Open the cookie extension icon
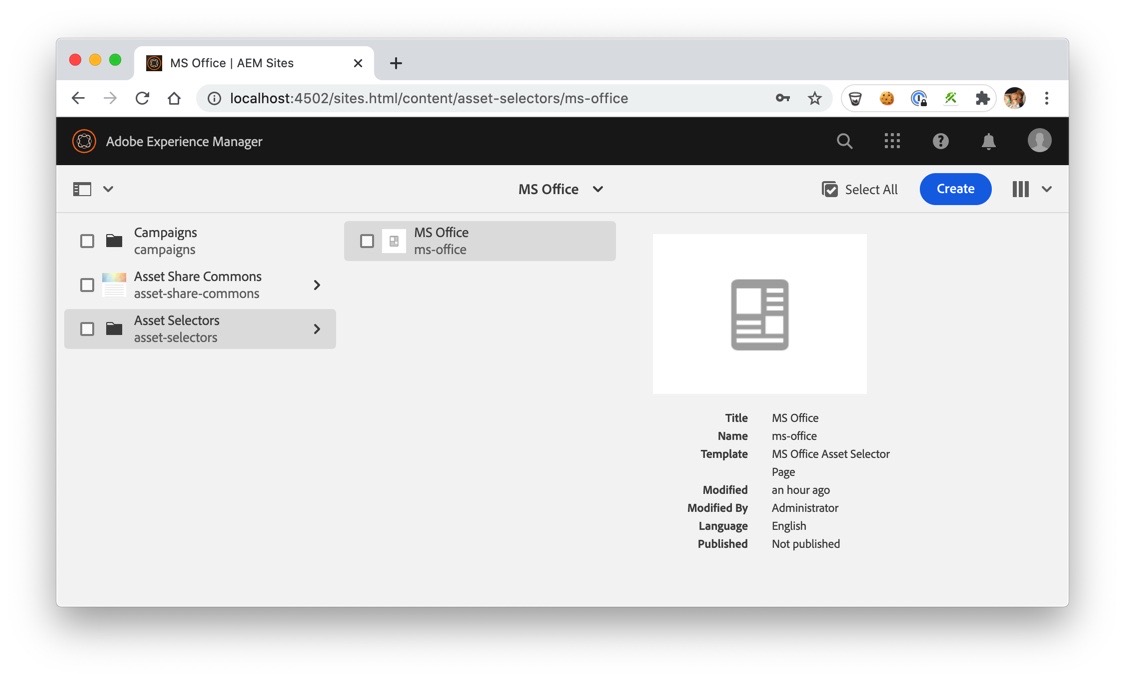Viewport: 1125px width, 681px height. point(887,98)
